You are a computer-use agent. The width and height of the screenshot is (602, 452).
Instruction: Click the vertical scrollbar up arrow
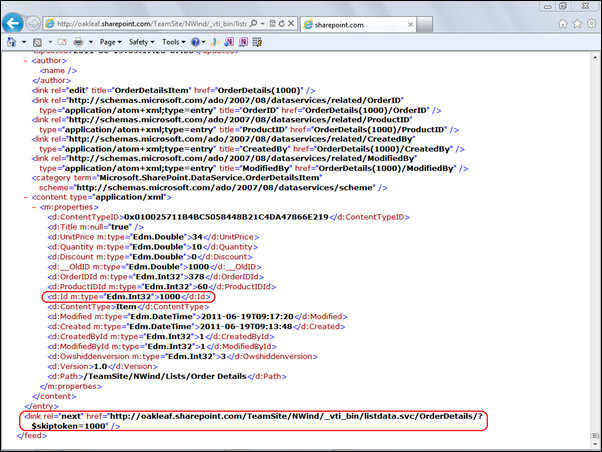[595, 57]
